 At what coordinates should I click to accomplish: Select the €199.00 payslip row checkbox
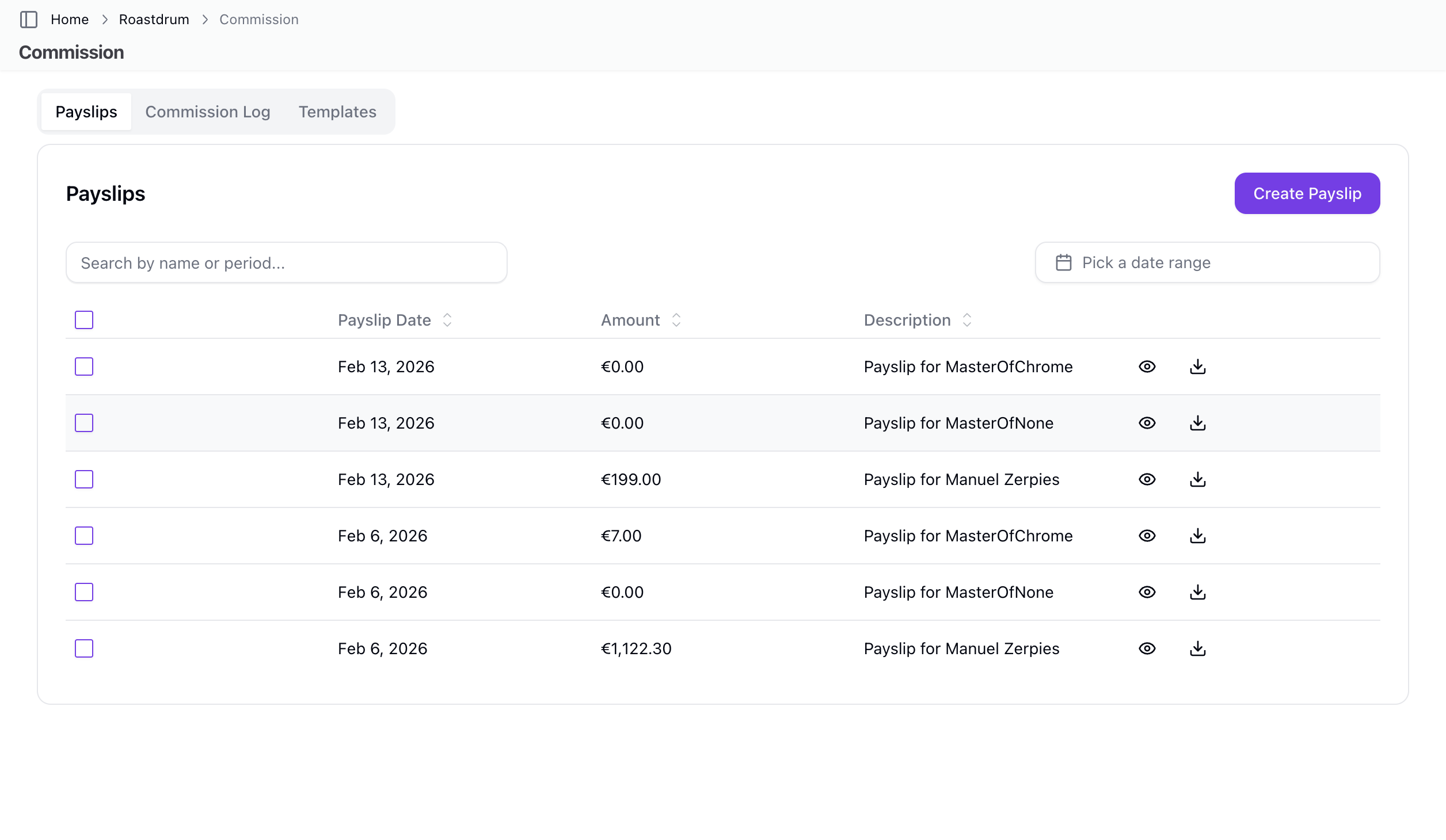coord(84,479)
